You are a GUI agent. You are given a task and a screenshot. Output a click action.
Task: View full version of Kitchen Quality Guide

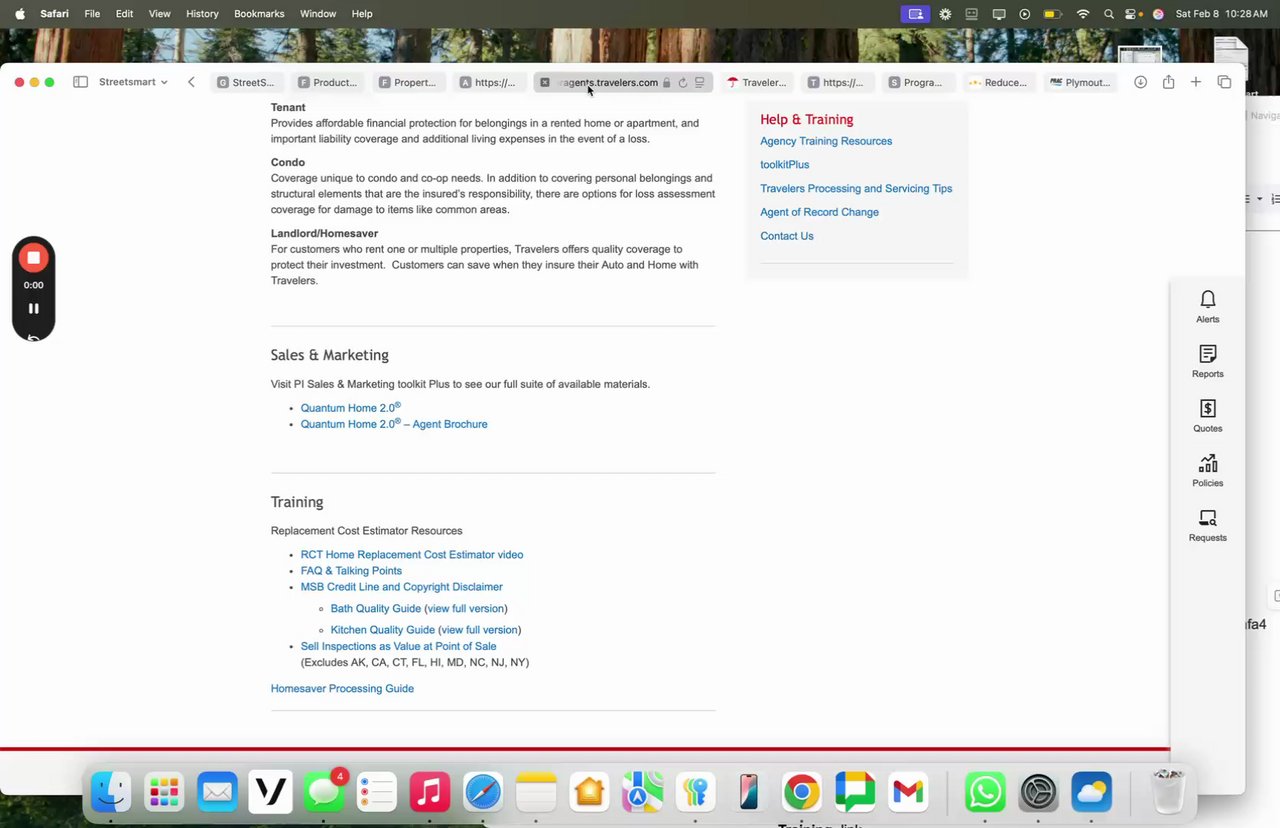[480, 630]
